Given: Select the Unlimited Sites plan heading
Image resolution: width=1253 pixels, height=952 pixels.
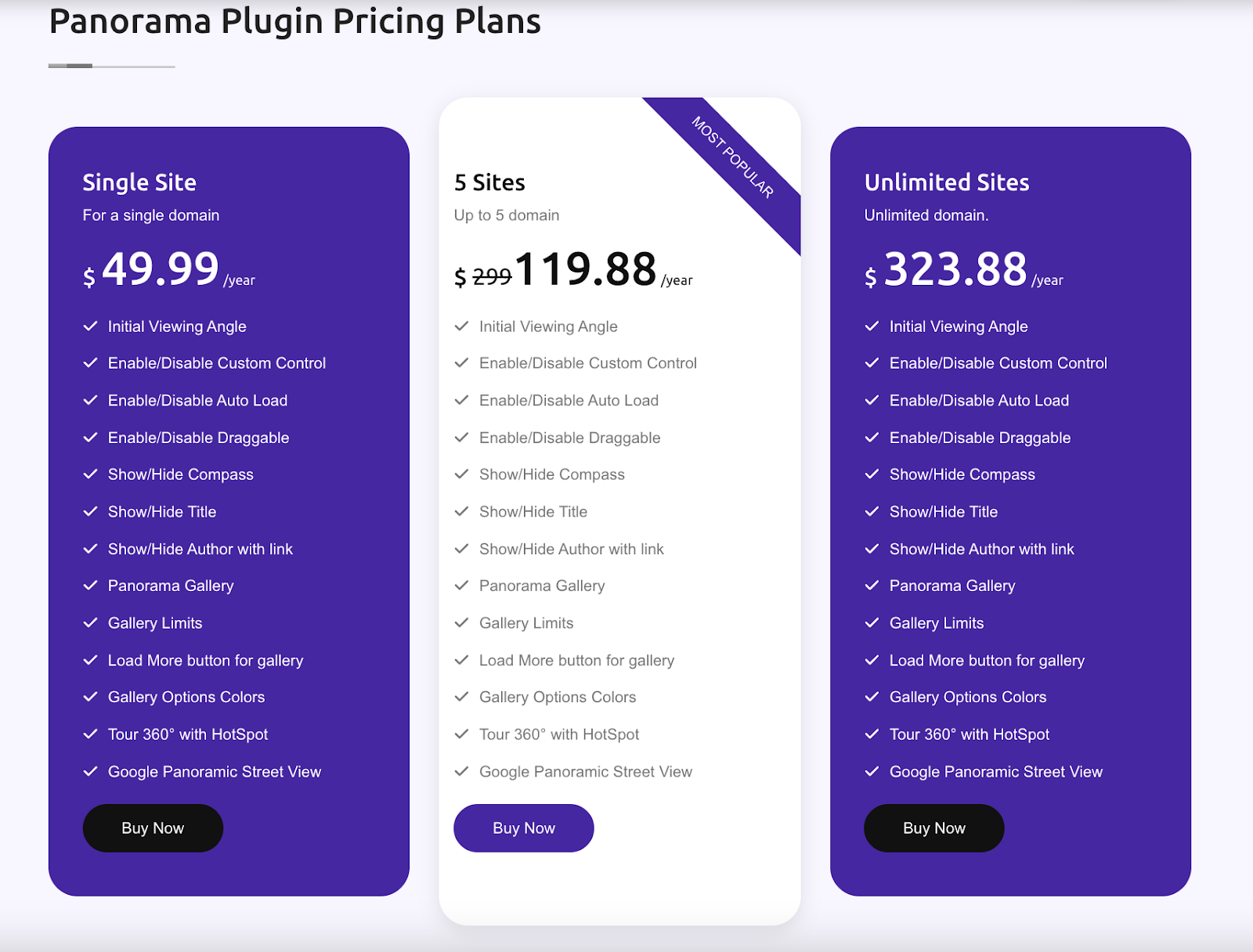Looking at the screenshot, I should [x=947, y=182].
